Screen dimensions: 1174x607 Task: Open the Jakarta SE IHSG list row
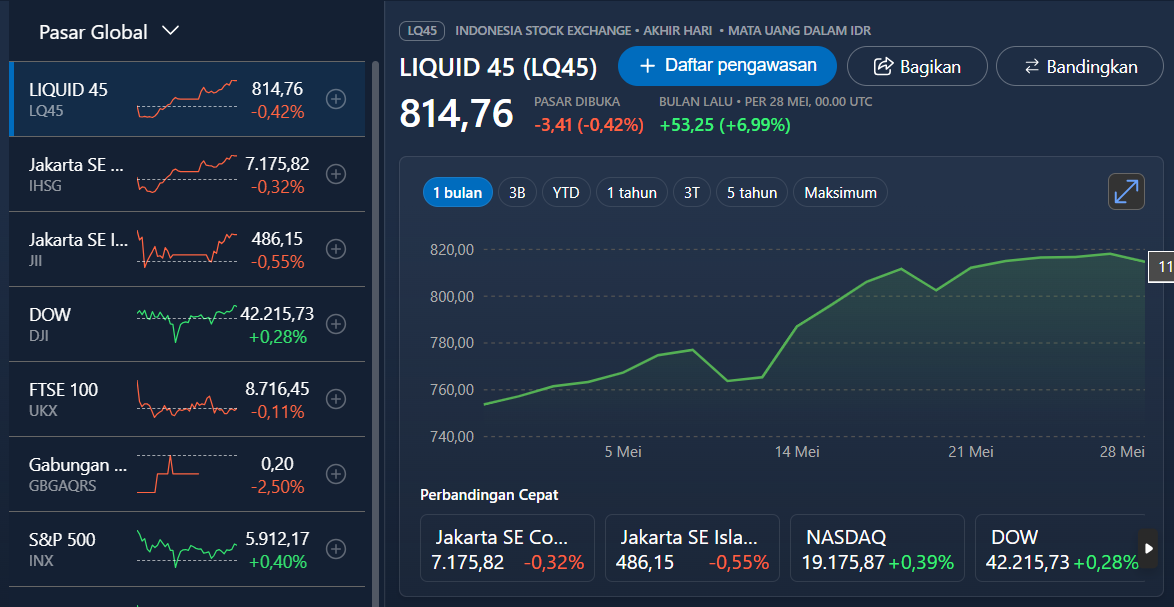pos(187,174)
